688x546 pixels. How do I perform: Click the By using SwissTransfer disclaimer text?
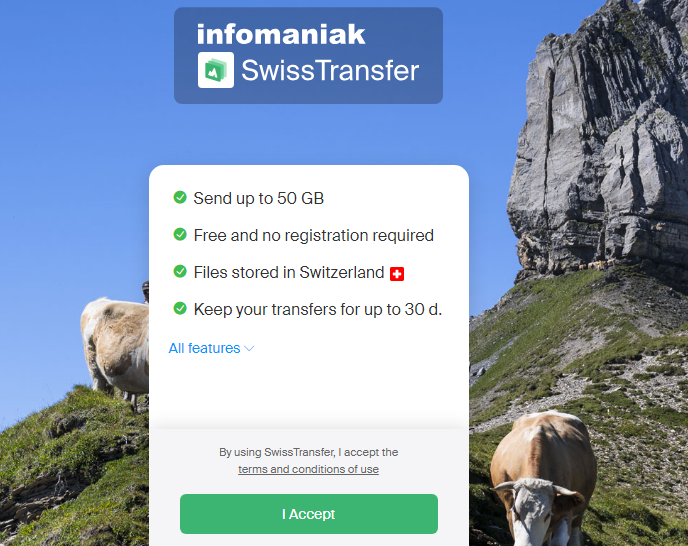308,452
